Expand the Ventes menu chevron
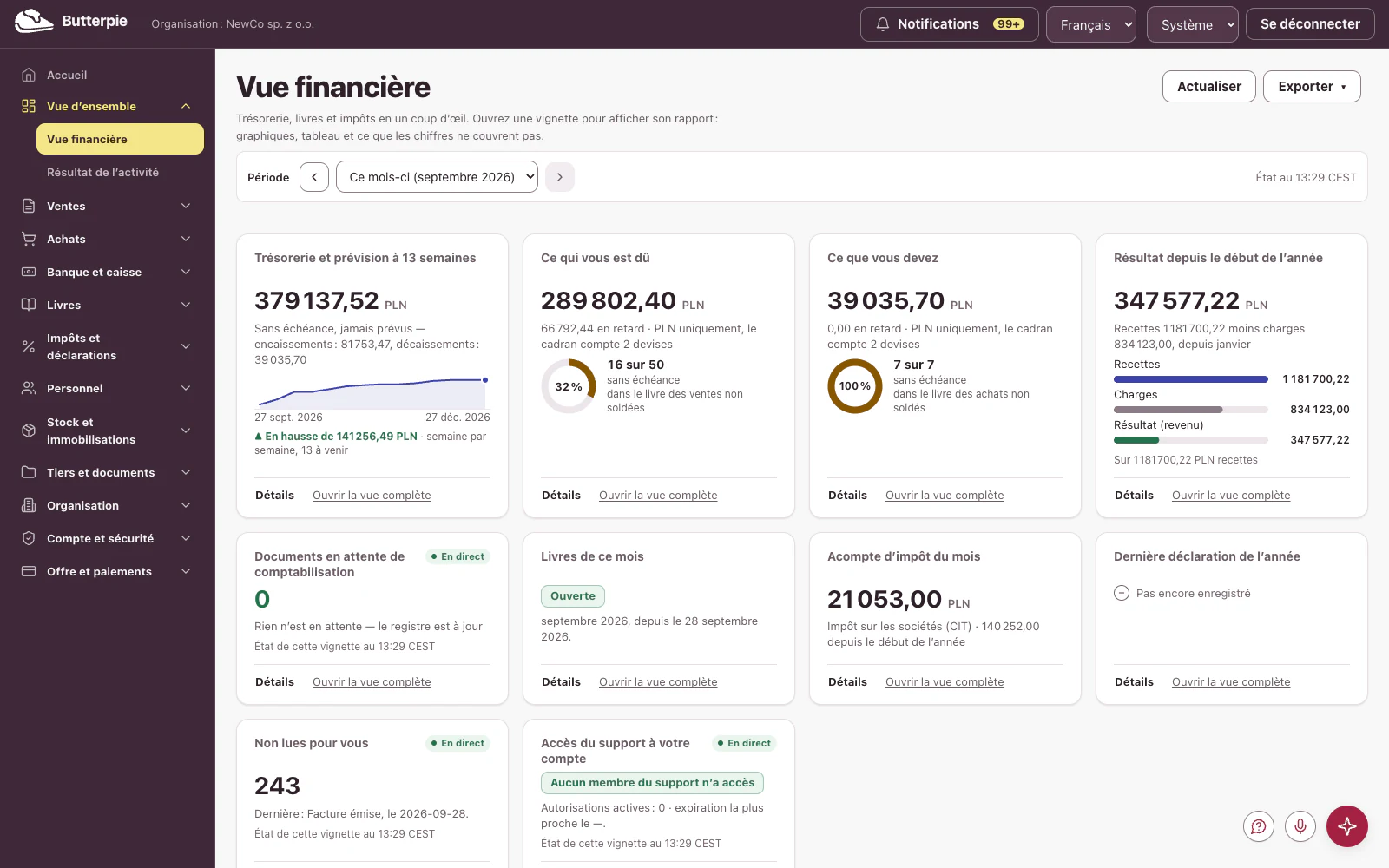 (x=186, y=206)
